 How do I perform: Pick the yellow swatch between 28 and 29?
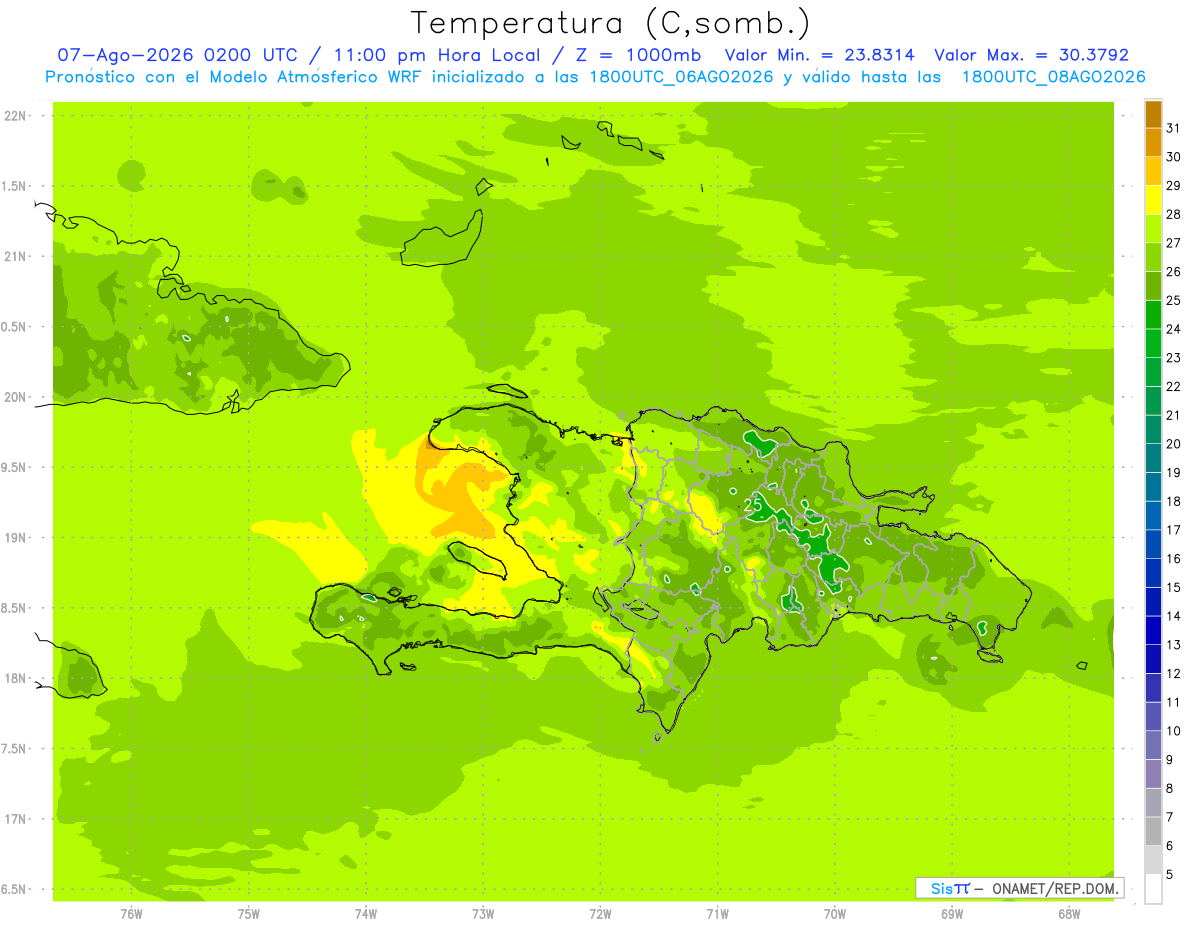pyautogui.click(x=1154, y=200)
